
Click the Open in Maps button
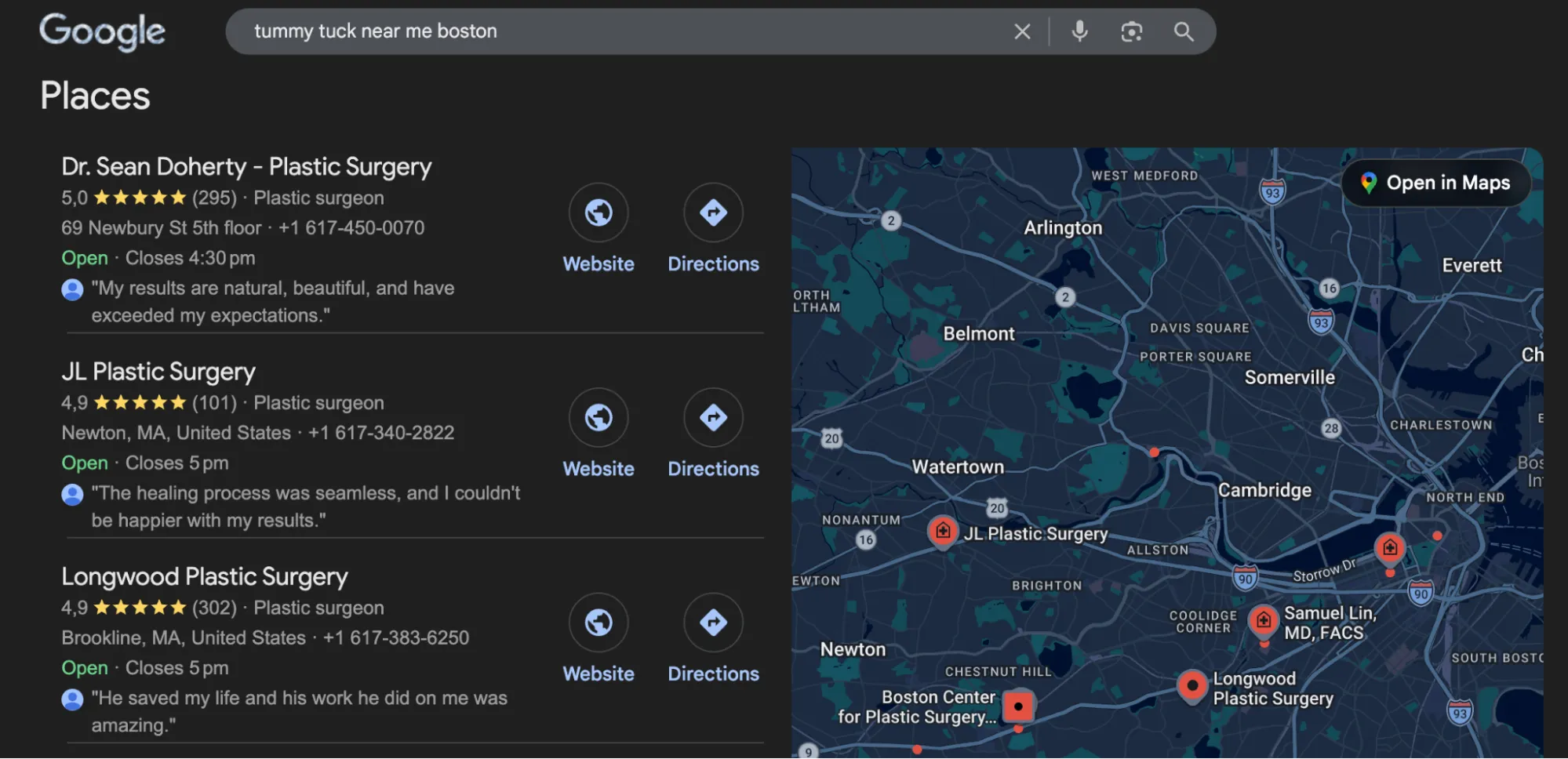click(1435, 183)
